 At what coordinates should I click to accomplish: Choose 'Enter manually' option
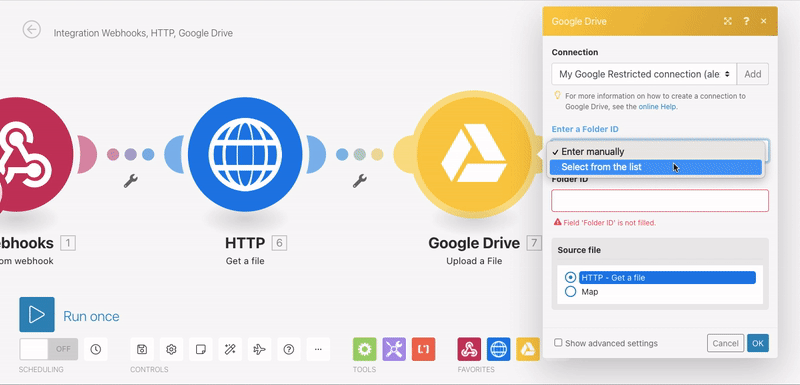[x=656, y=151]
